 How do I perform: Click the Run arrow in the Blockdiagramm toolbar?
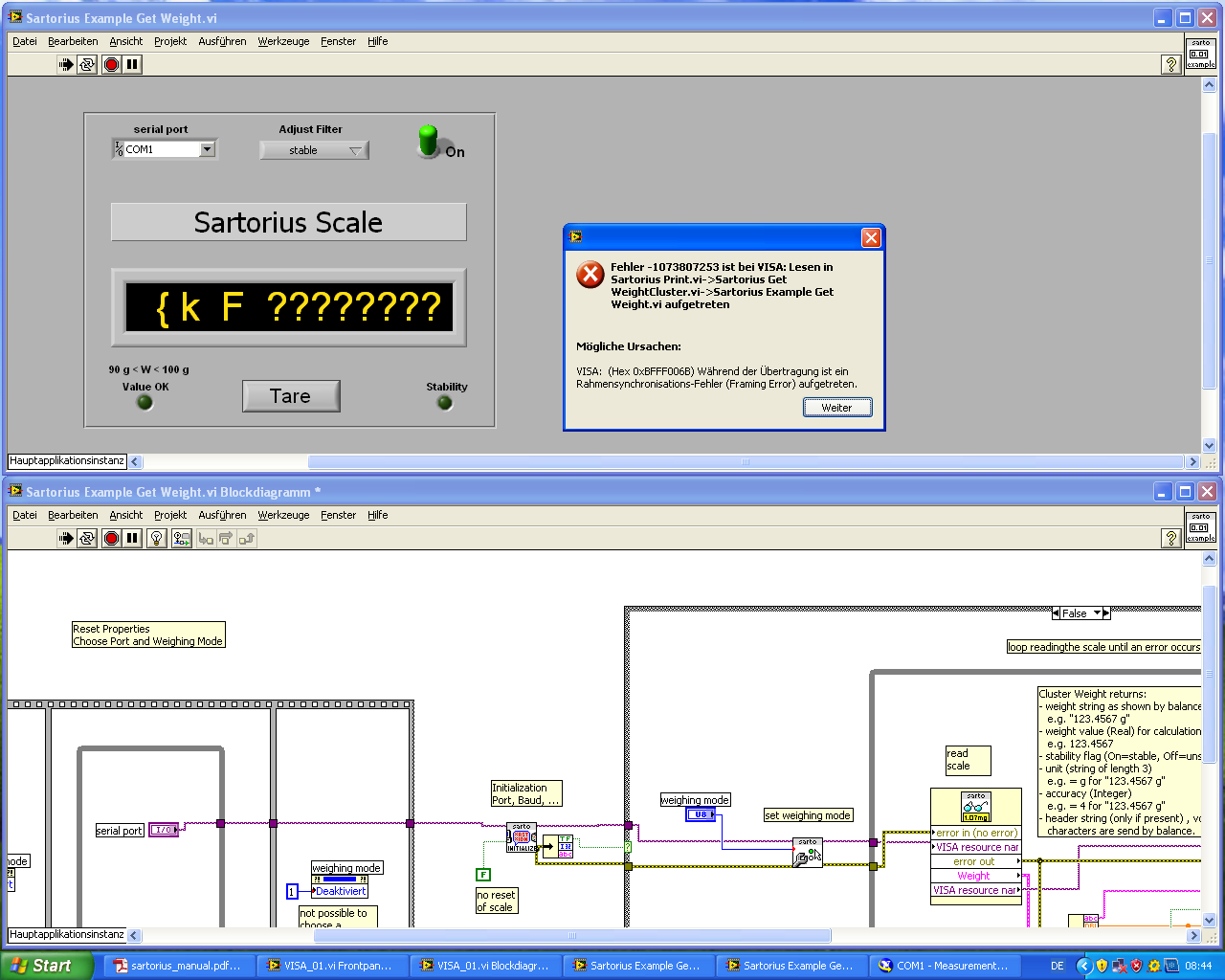click(x=66, y=538)
